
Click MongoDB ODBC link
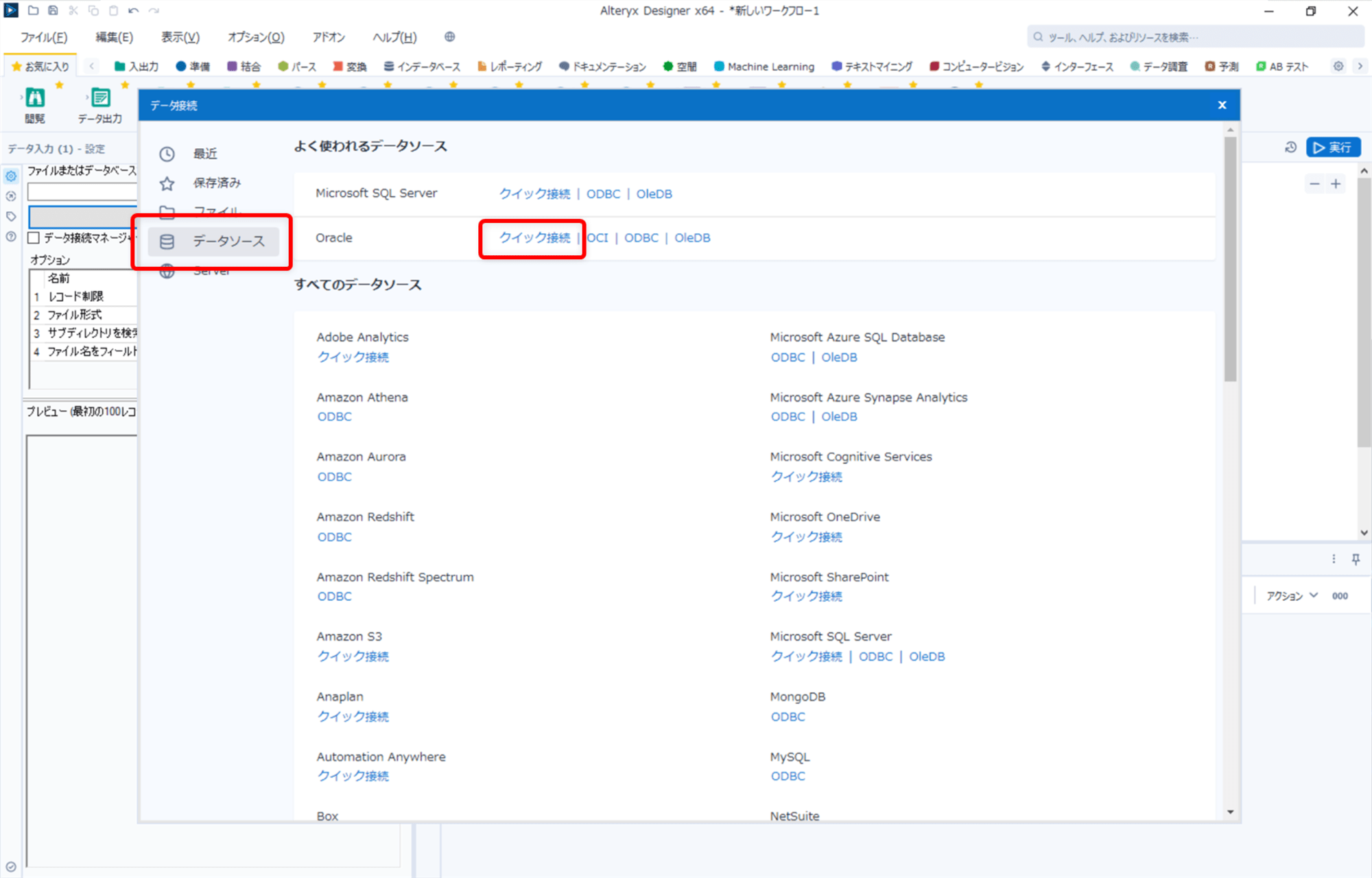[x=788, y=717]
